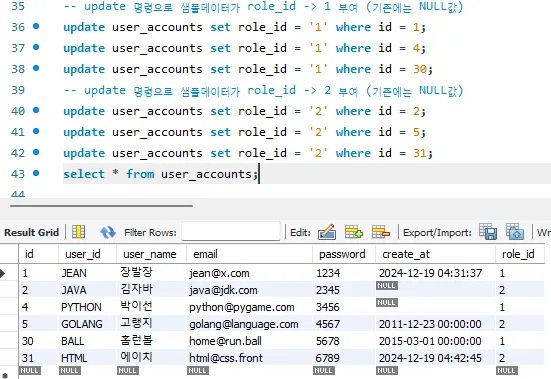
Task: Click the Delete selected rows icon
Action: [381, 232]
